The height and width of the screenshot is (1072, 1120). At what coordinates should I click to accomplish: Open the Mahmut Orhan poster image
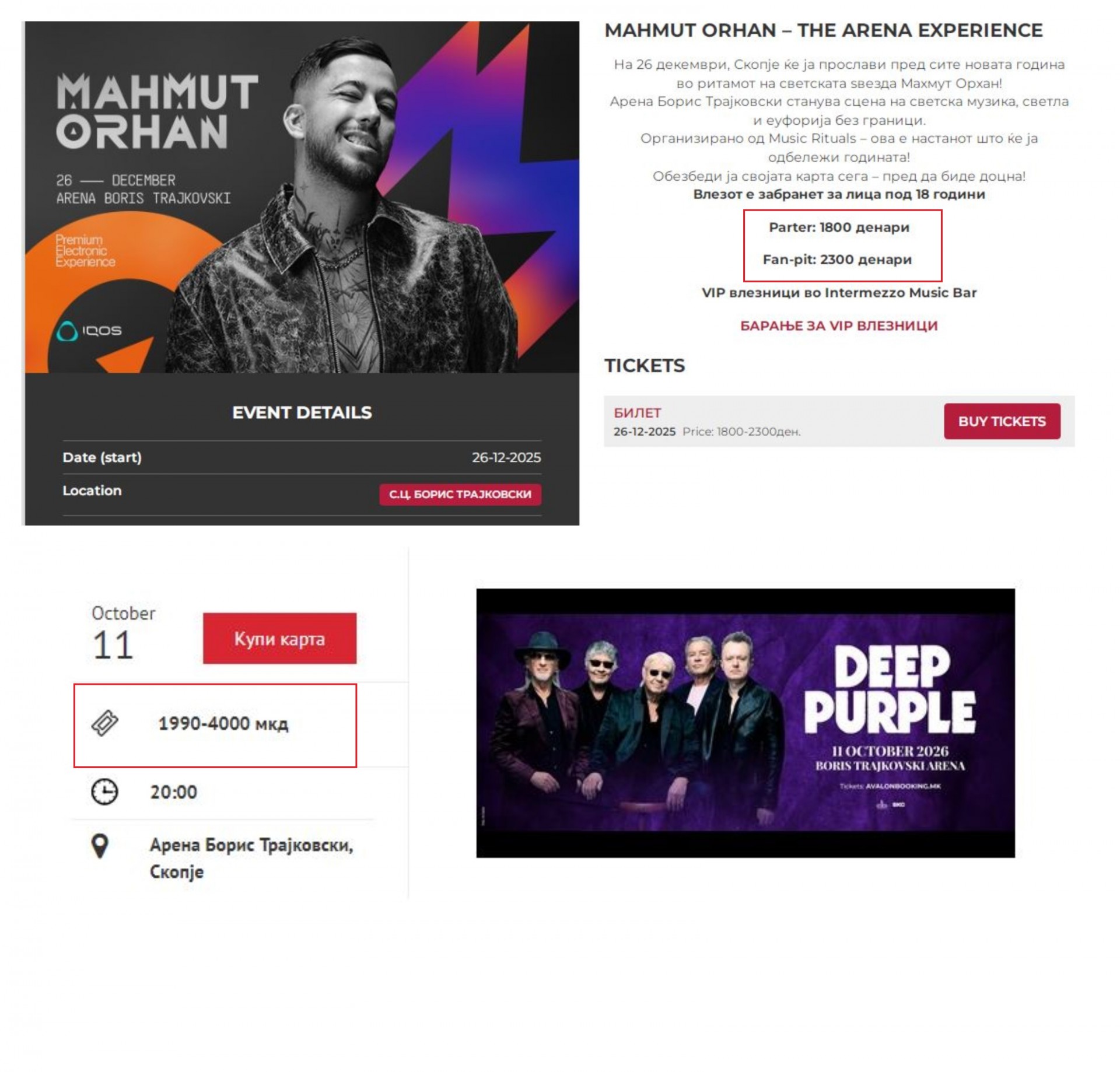pos(302,197)
